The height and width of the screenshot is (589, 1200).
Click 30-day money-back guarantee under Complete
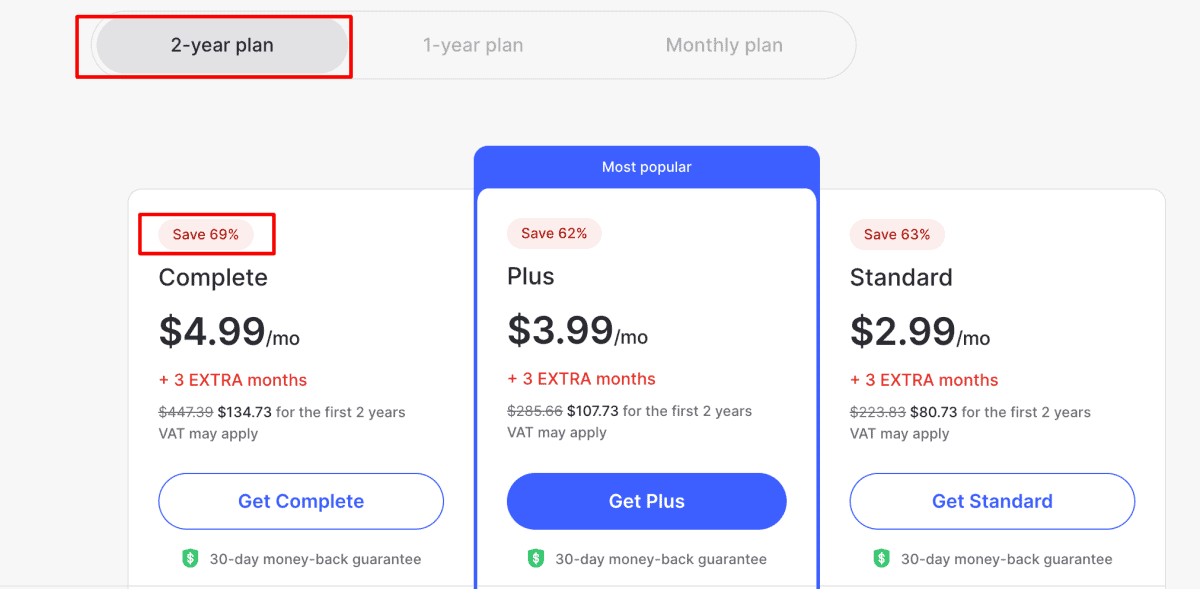point(315,559)
